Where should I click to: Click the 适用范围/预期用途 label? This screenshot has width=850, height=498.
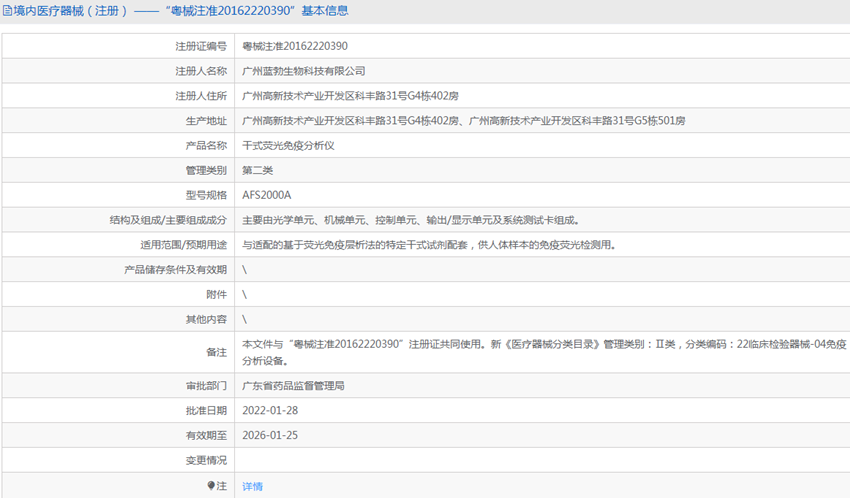click(x=184, y=245)
